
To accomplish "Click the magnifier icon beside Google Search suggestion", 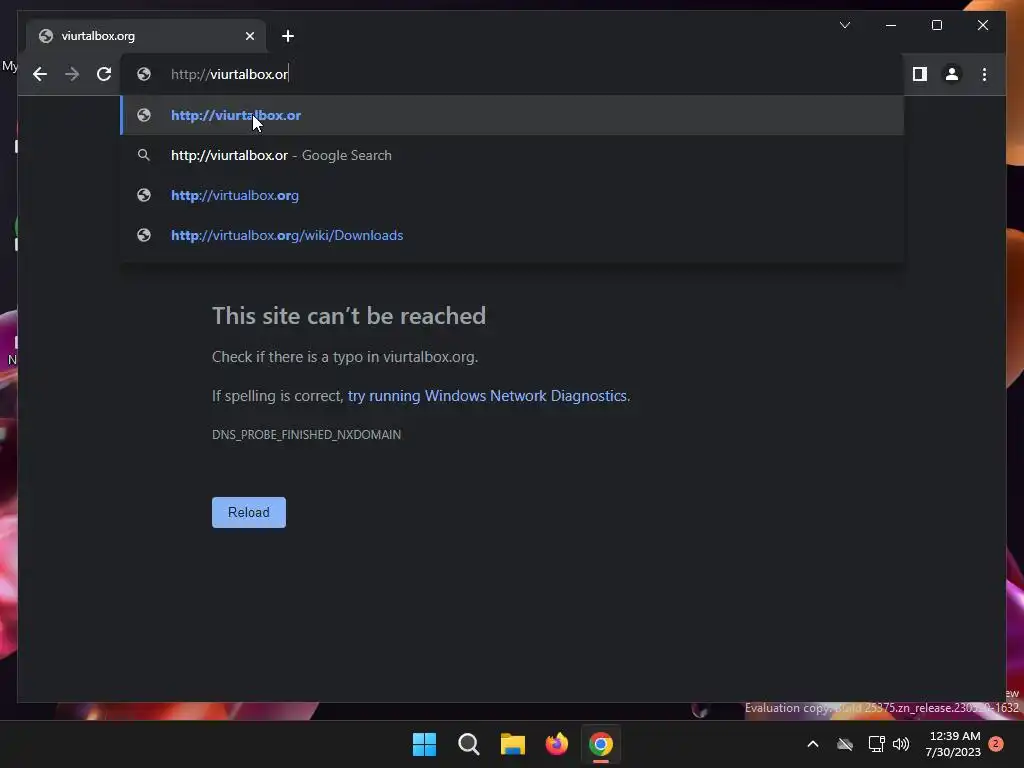I will pos(144,155).
